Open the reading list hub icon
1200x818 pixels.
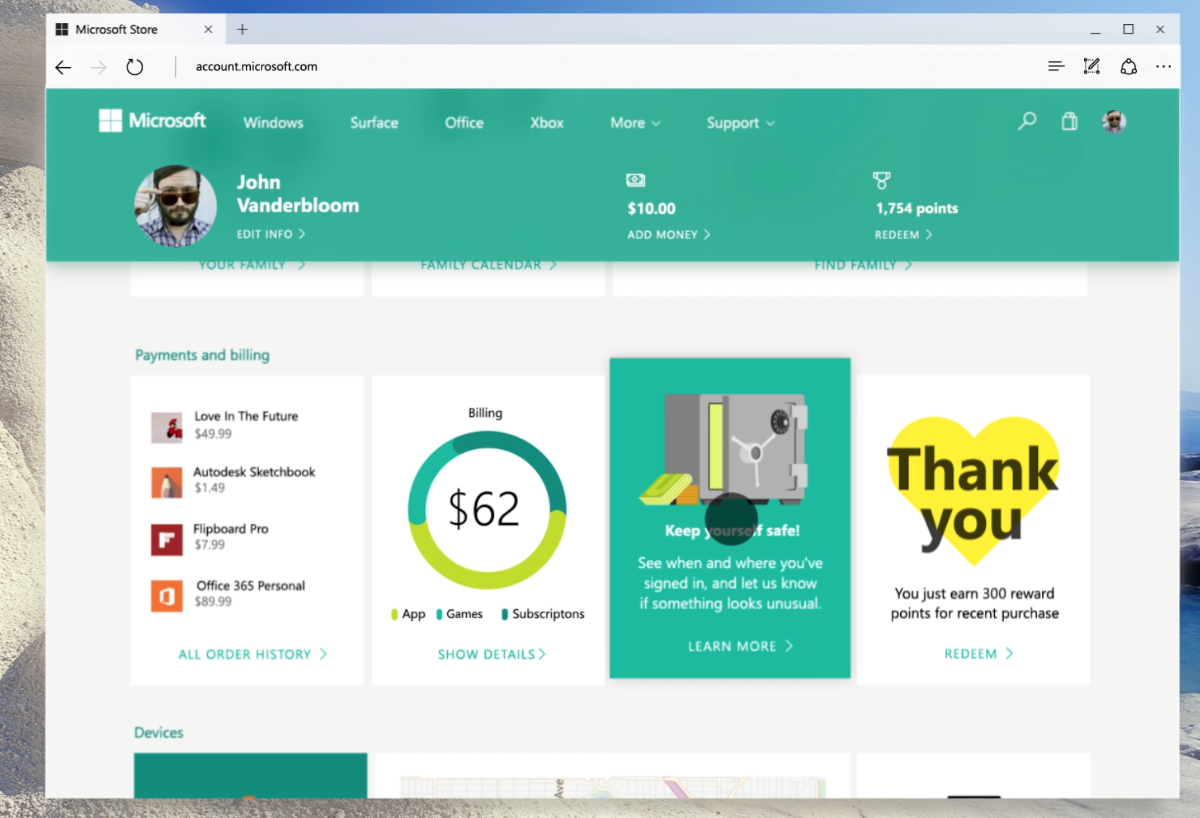[1056, 67]
